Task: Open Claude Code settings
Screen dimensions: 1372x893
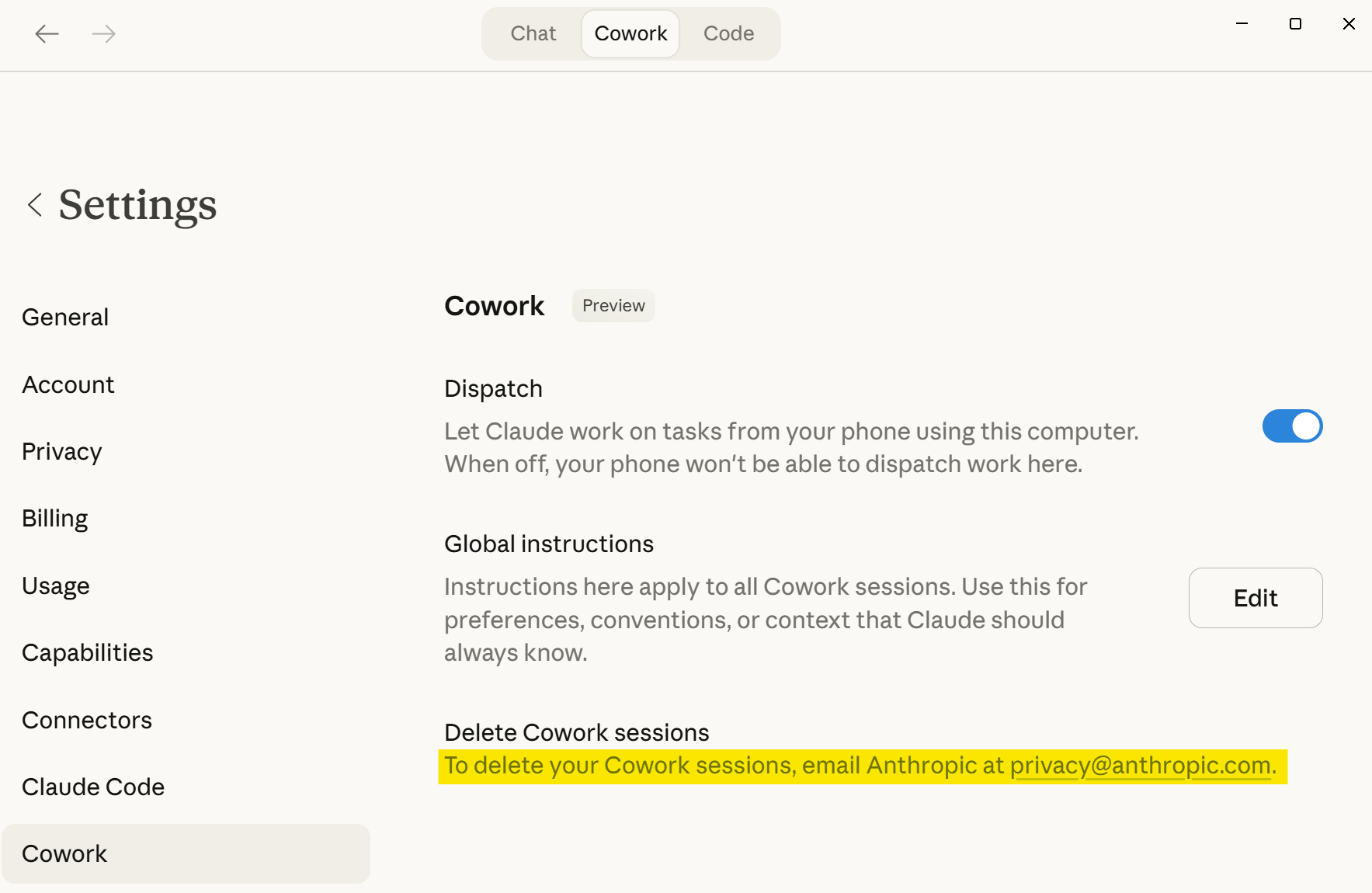Action: point(93,787)
